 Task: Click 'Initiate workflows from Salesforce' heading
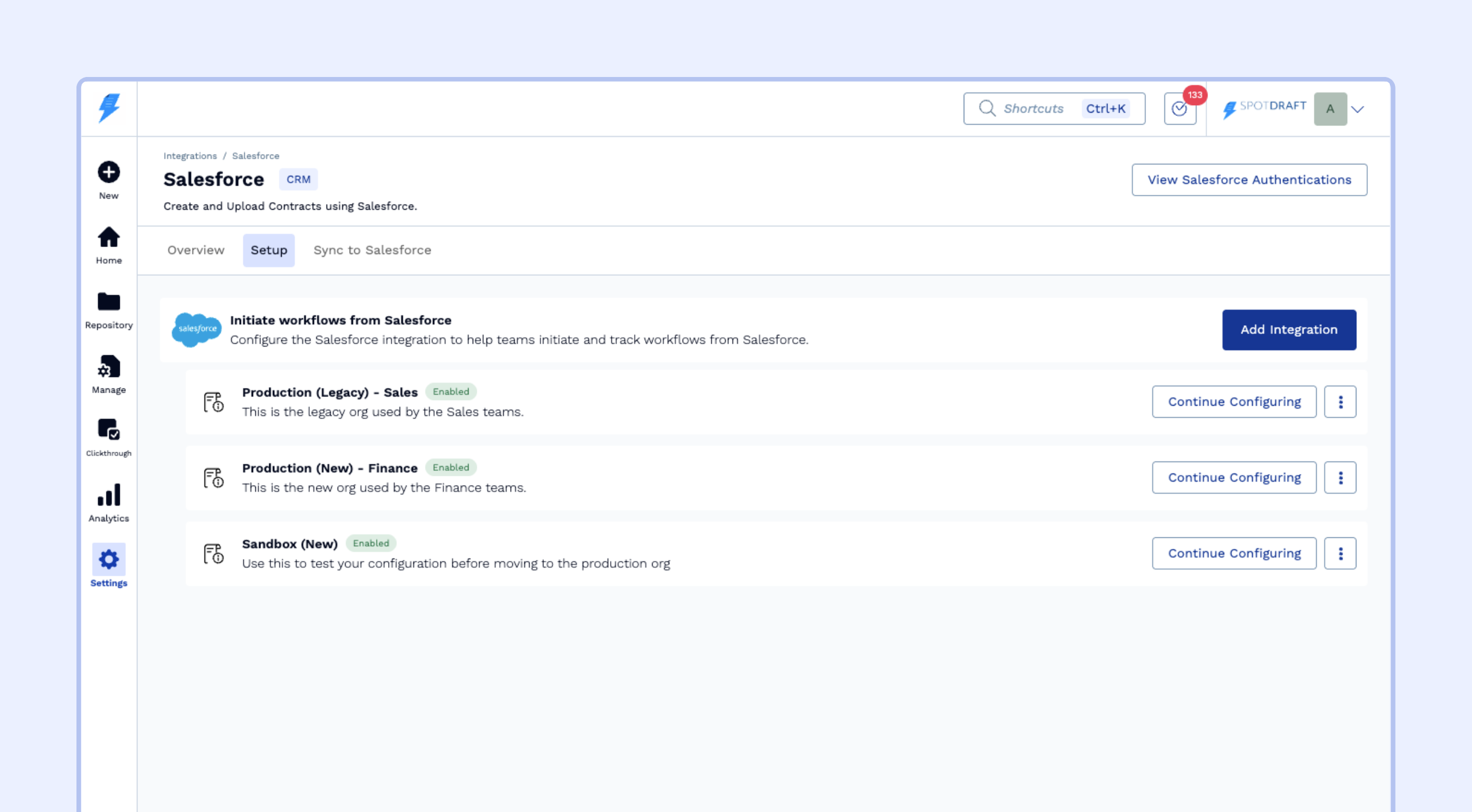(340, 320)
